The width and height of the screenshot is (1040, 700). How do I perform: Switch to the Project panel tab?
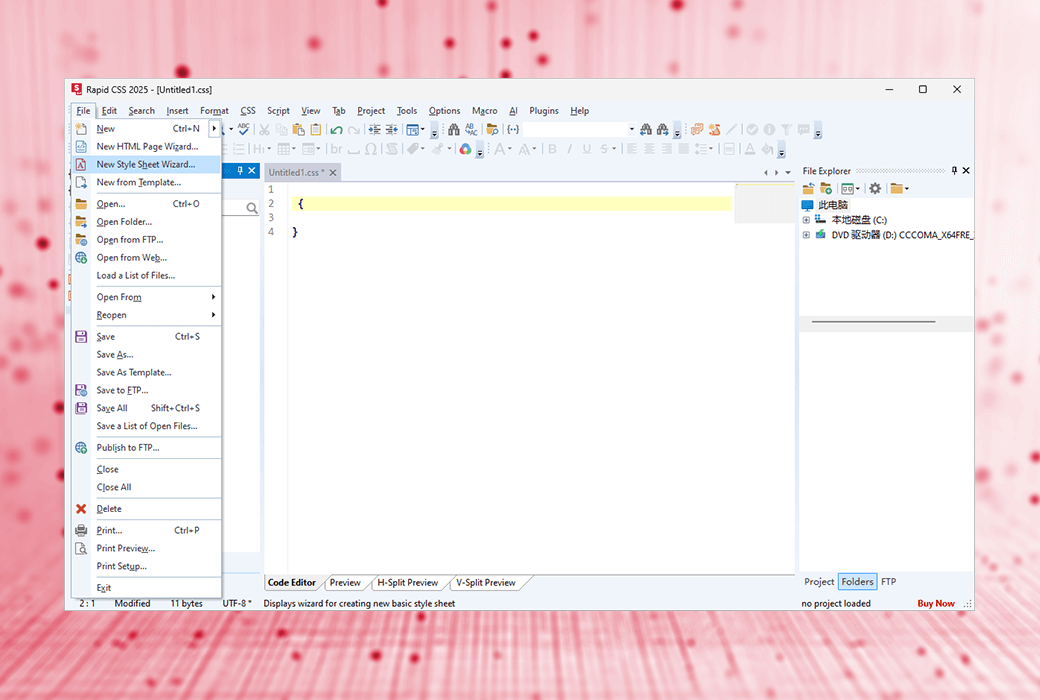coord(819,582)
